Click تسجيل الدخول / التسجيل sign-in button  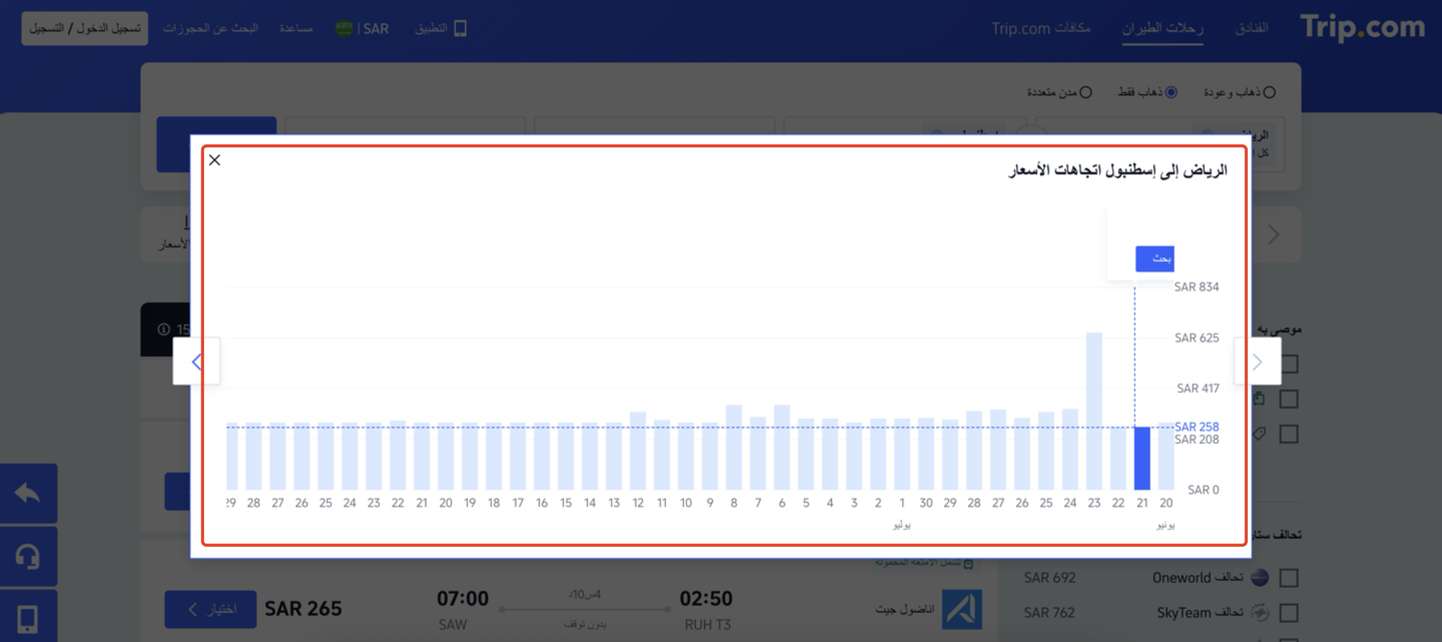coord(85,28)
